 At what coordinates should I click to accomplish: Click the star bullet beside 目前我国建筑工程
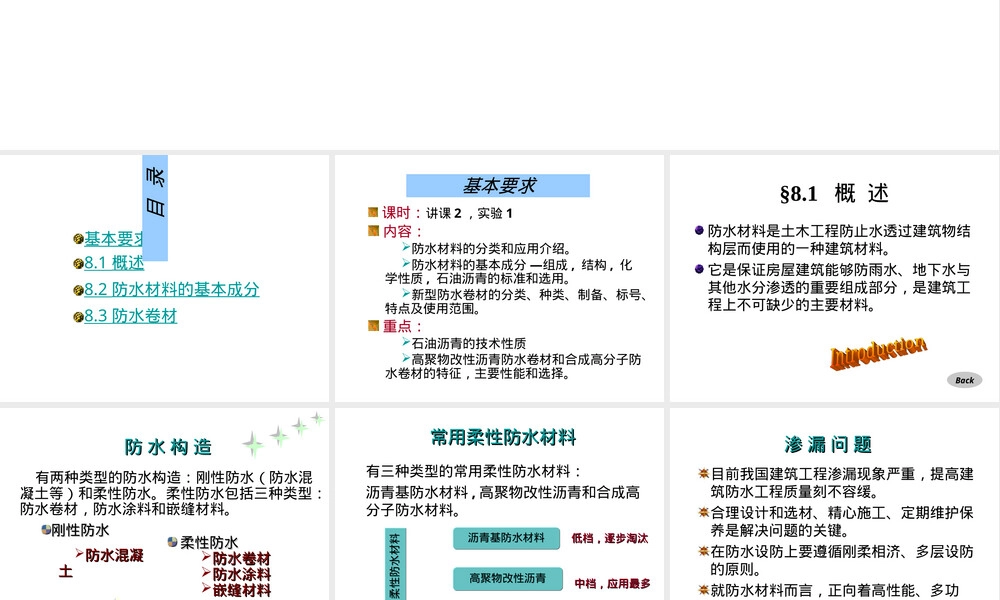tap(703, 473)
